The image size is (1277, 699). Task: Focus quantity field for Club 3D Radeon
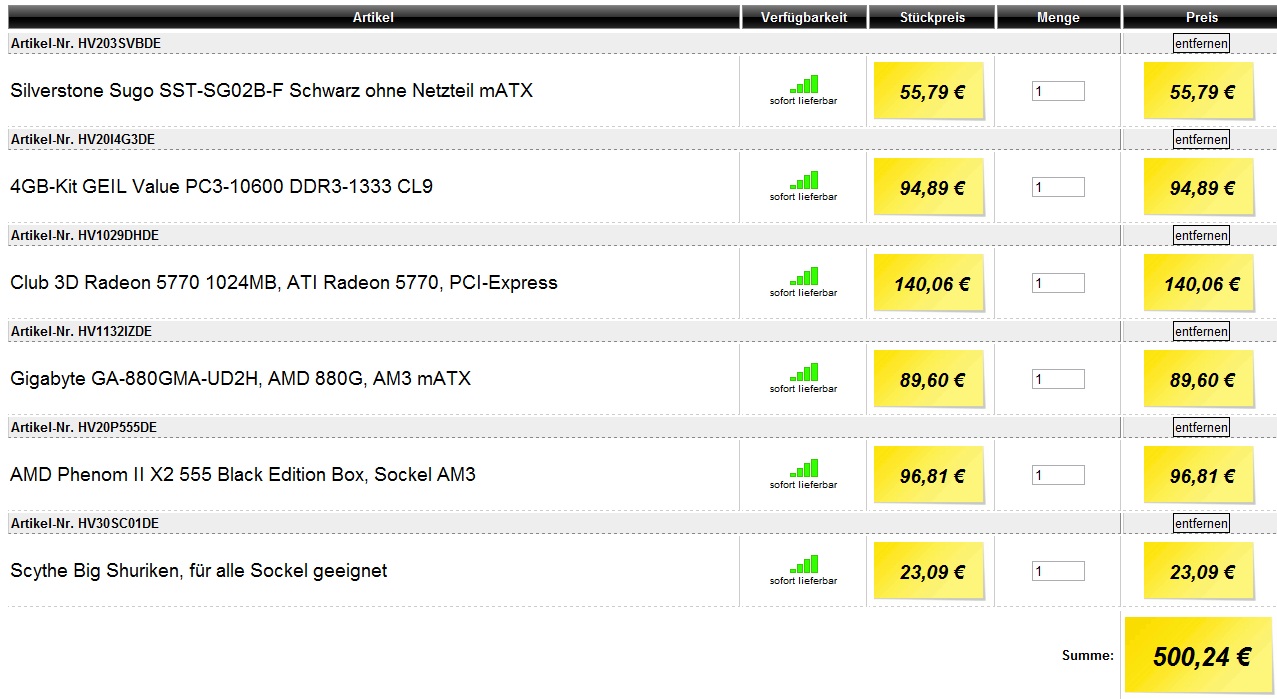pos(1058,283)
